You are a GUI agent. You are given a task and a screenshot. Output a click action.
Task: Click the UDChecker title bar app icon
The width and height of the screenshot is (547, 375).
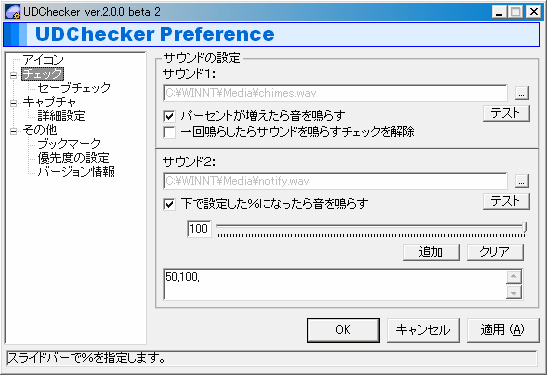[13, 12]
